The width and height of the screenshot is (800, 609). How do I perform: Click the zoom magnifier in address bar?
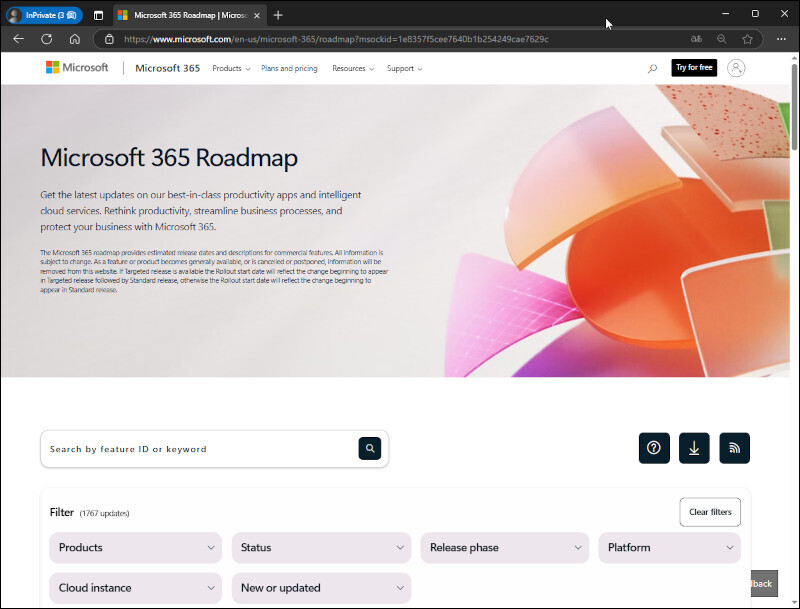721,39
